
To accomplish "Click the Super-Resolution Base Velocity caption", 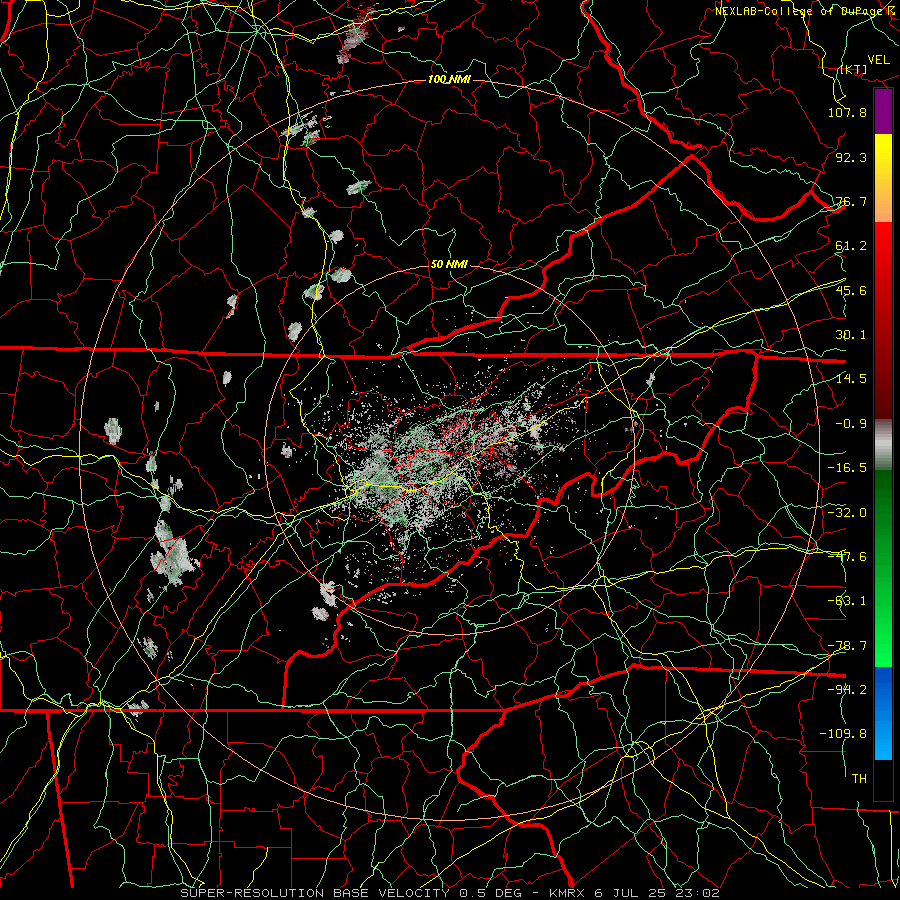I will coord(449,893).
